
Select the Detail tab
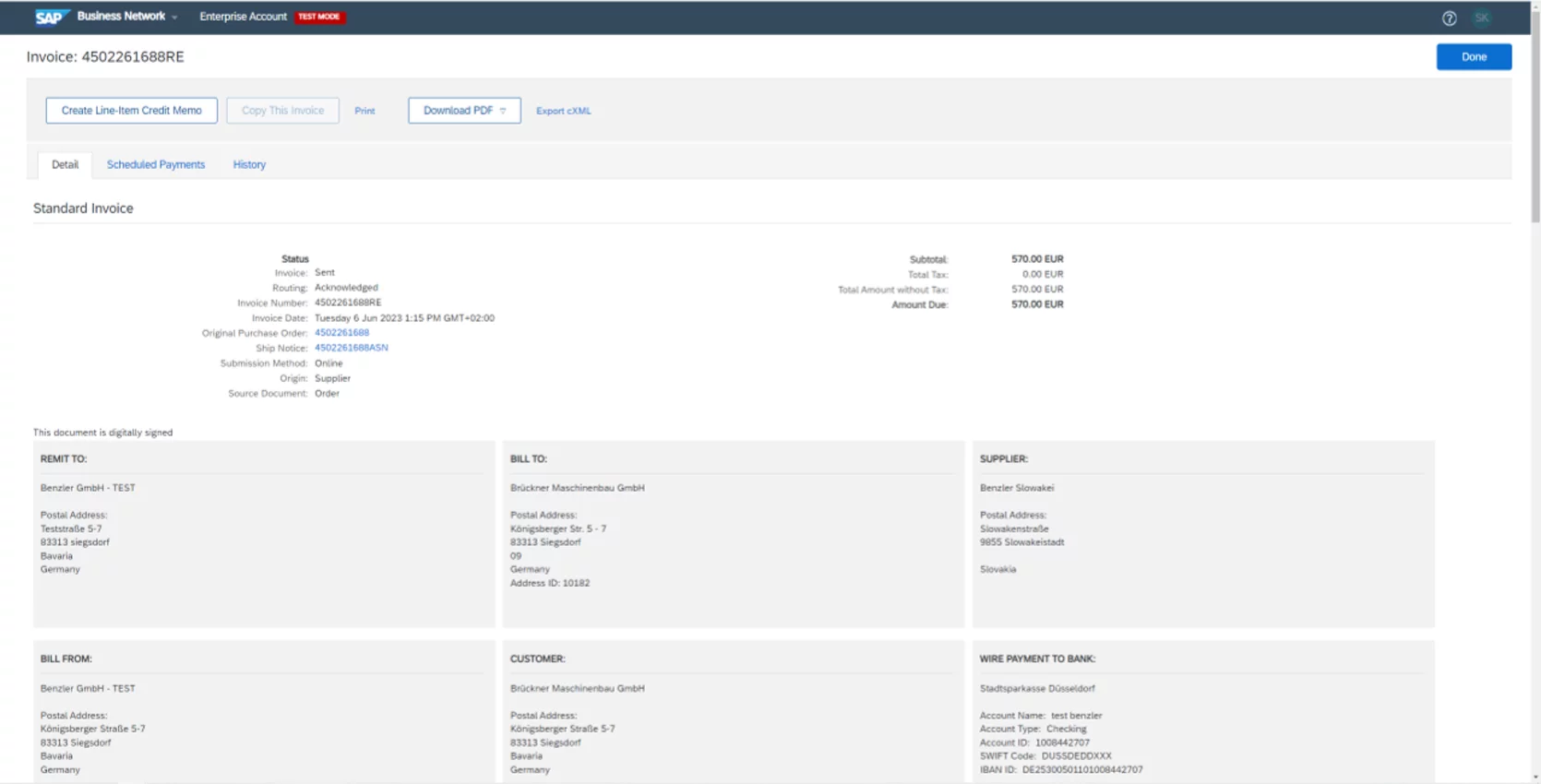click(x=65, y=164)
